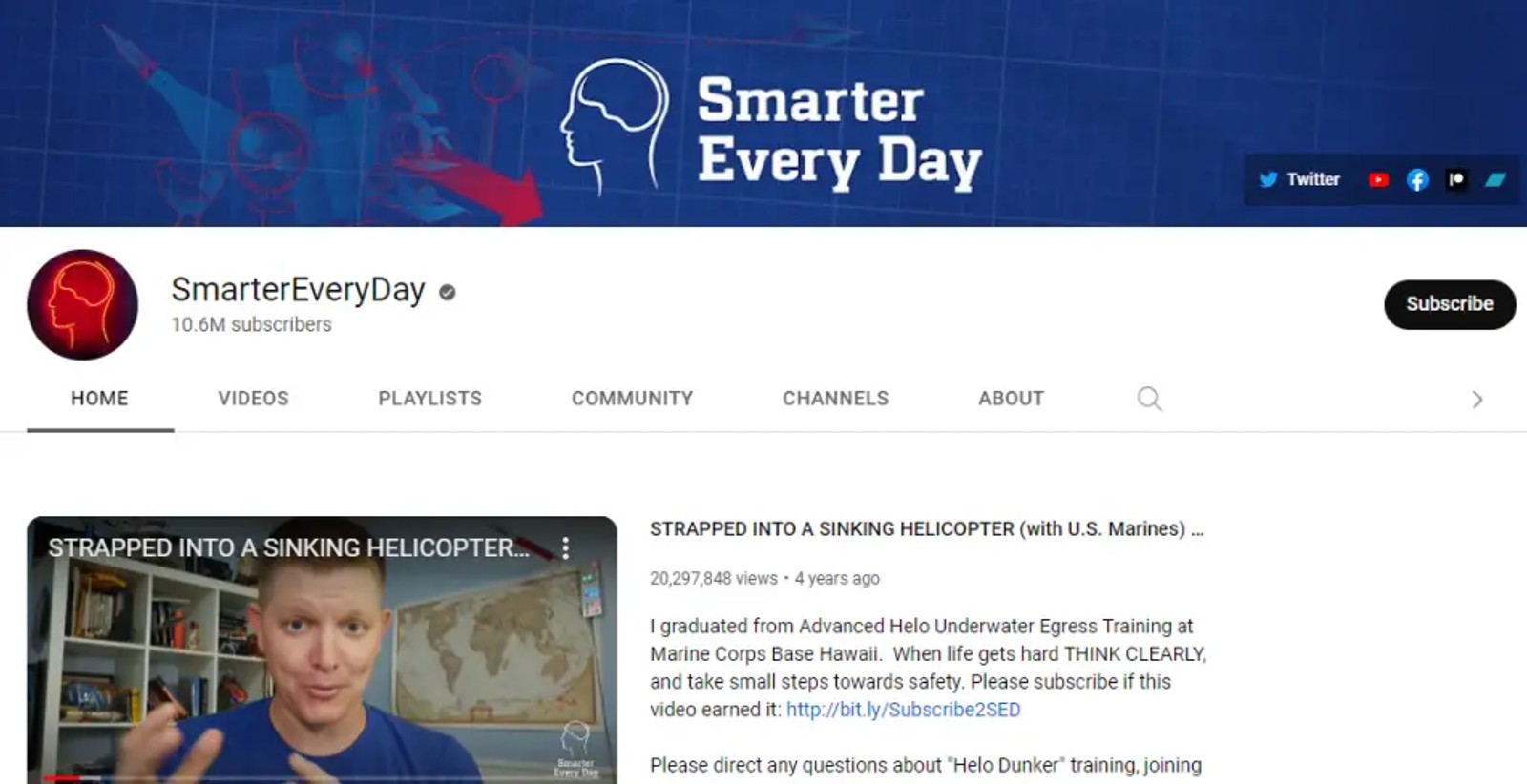Click video title overlay in player
Screen dimensions: 1527x784
click(288, 547)
